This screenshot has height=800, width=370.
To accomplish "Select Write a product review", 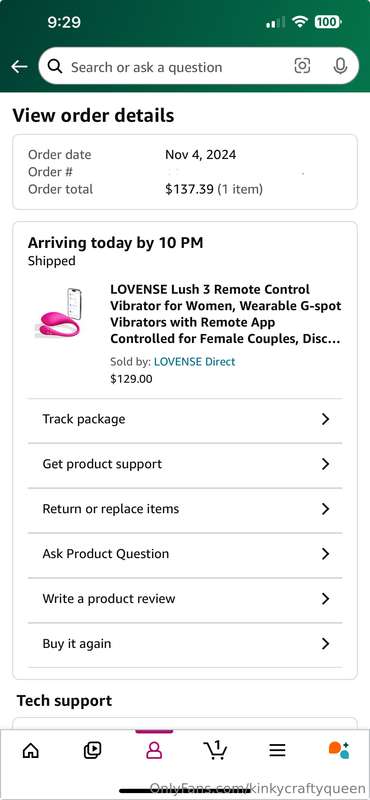I will [185, 599].
